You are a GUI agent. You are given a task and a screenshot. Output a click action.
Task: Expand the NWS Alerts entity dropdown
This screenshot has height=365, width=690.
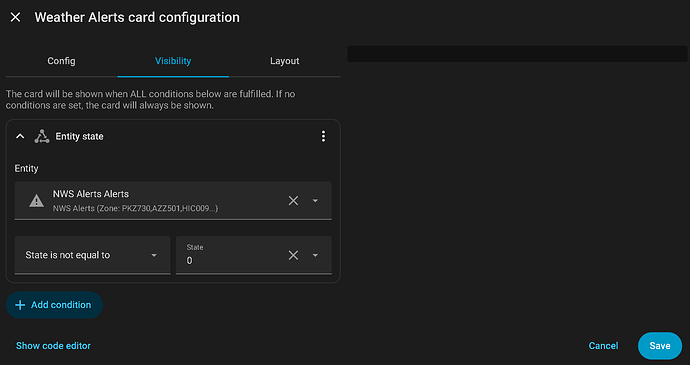click(x=315, y=201)
